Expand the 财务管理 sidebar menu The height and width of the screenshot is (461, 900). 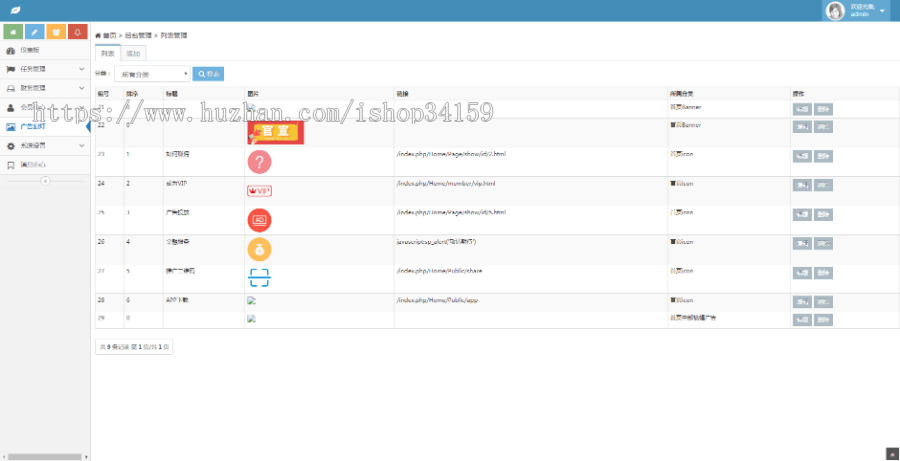point(45,88)
